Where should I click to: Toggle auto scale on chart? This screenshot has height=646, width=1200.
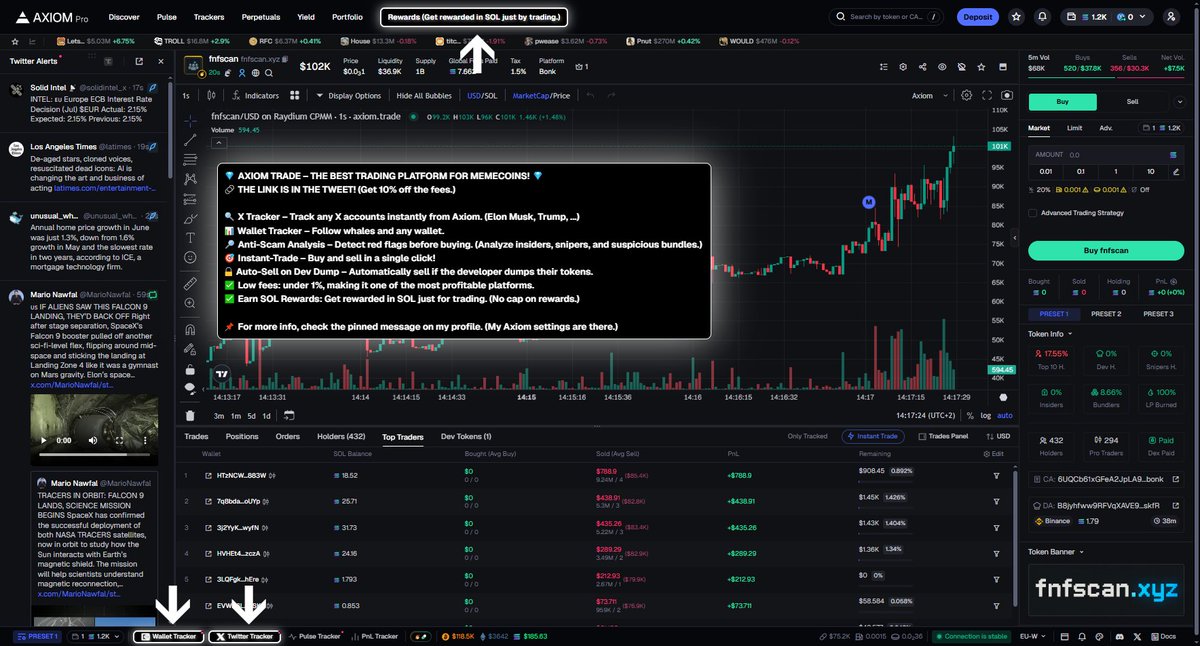coord(1005,415)
